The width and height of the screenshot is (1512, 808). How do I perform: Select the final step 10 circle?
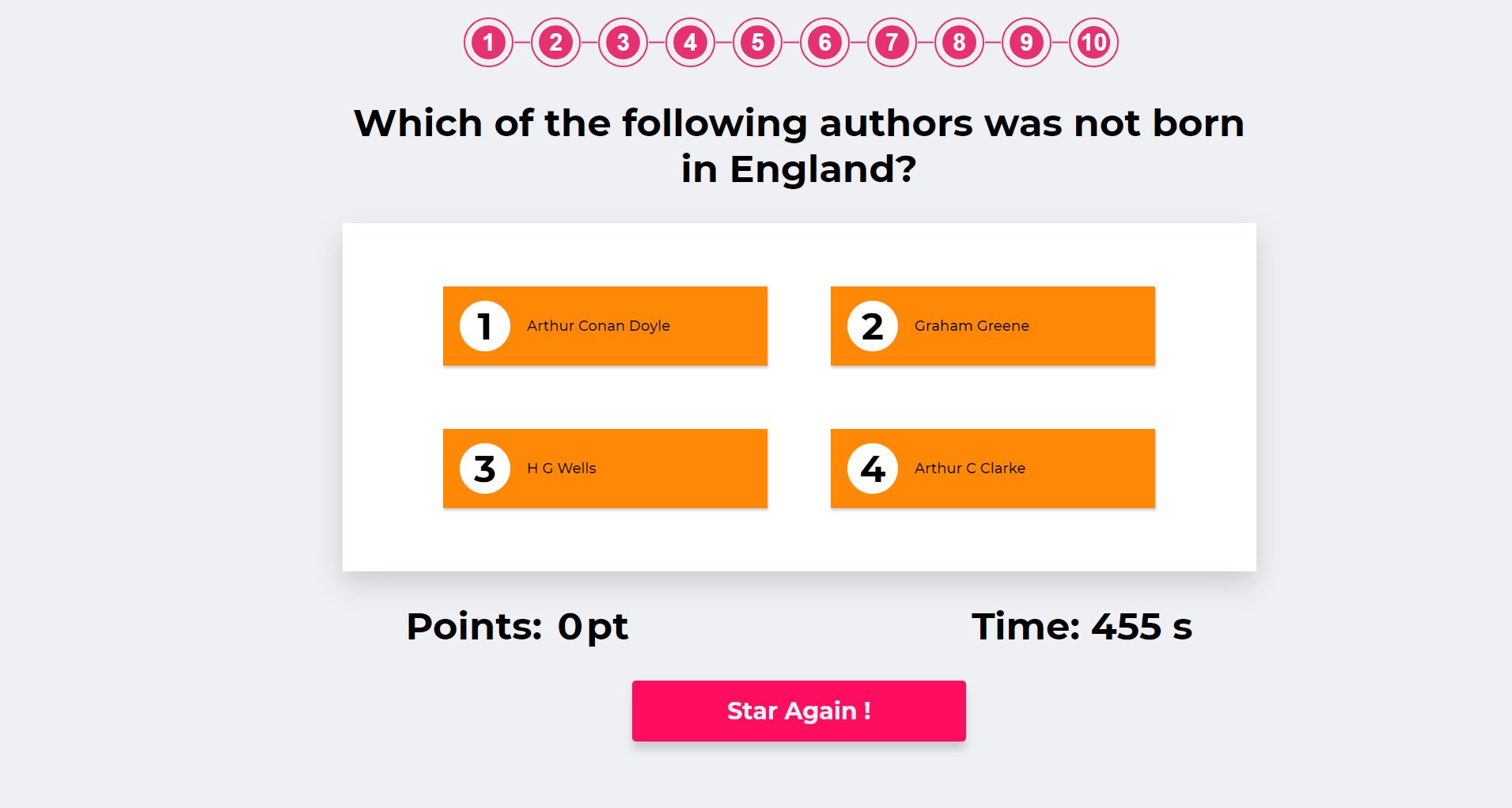[x=1093, y=42]
